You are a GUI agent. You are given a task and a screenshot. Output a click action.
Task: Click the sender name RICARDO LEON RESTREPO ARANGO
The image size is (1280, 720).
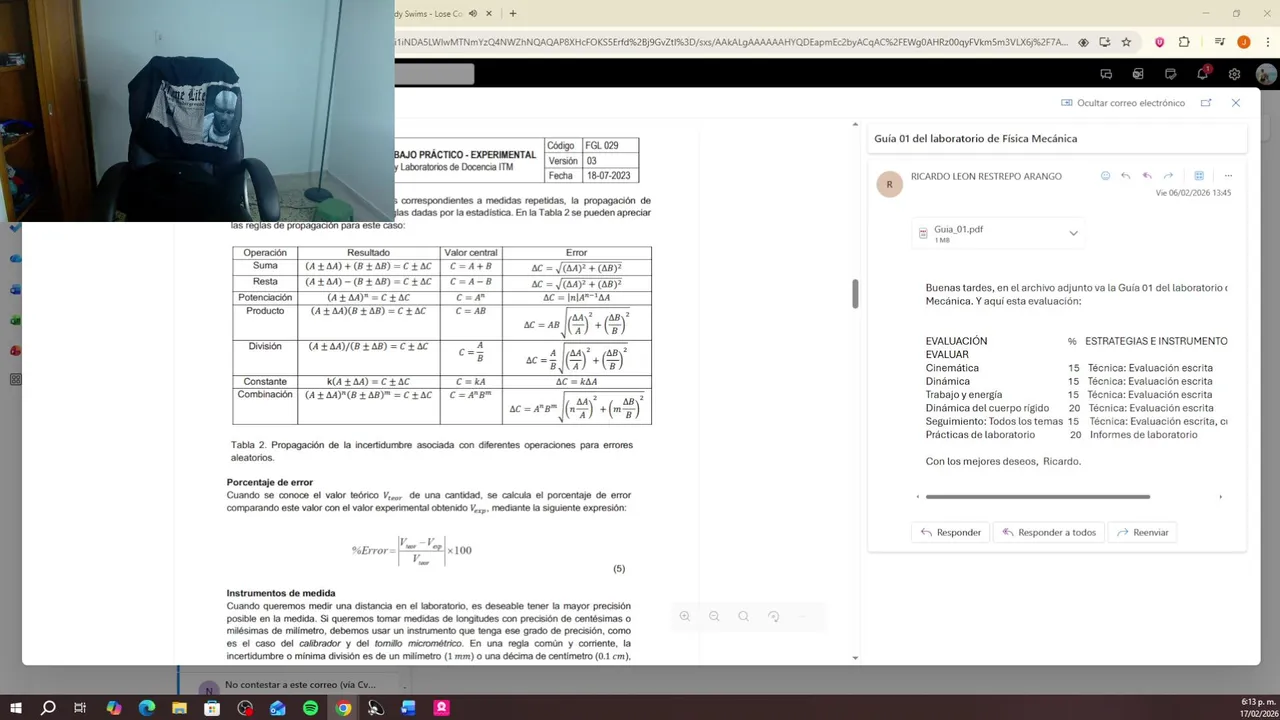pyautogui.click(x=986, y=176)
